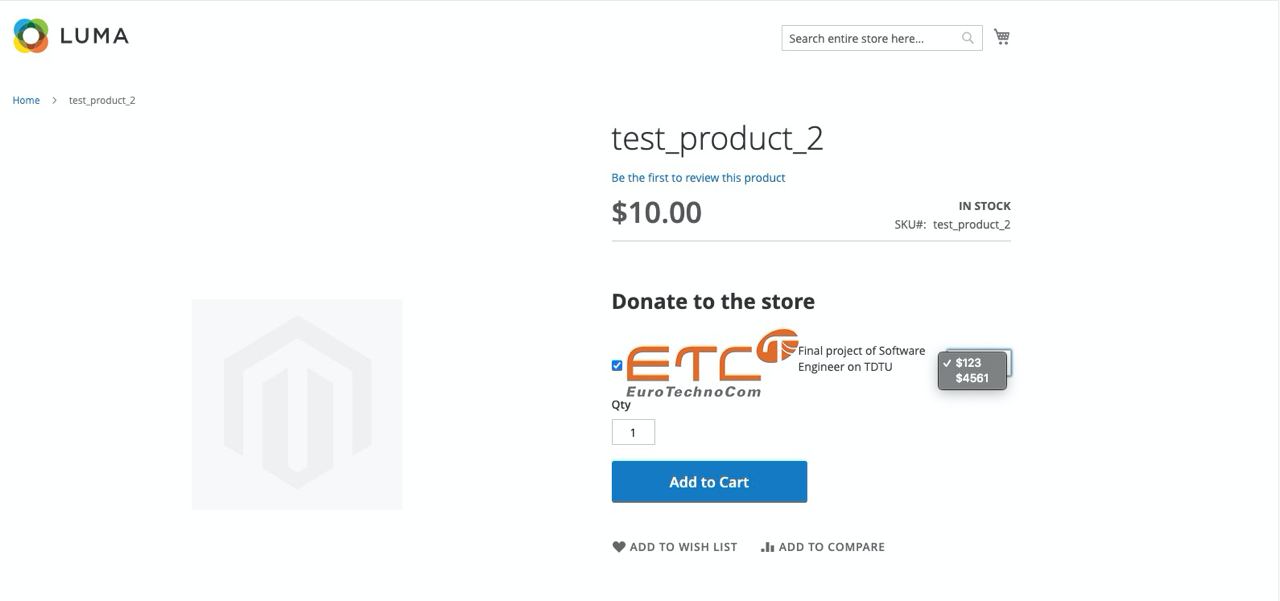Go to Home breadcrumb link
Image resolution: width=1280 pixels, height=601 pixels.
tap(26, 100)
